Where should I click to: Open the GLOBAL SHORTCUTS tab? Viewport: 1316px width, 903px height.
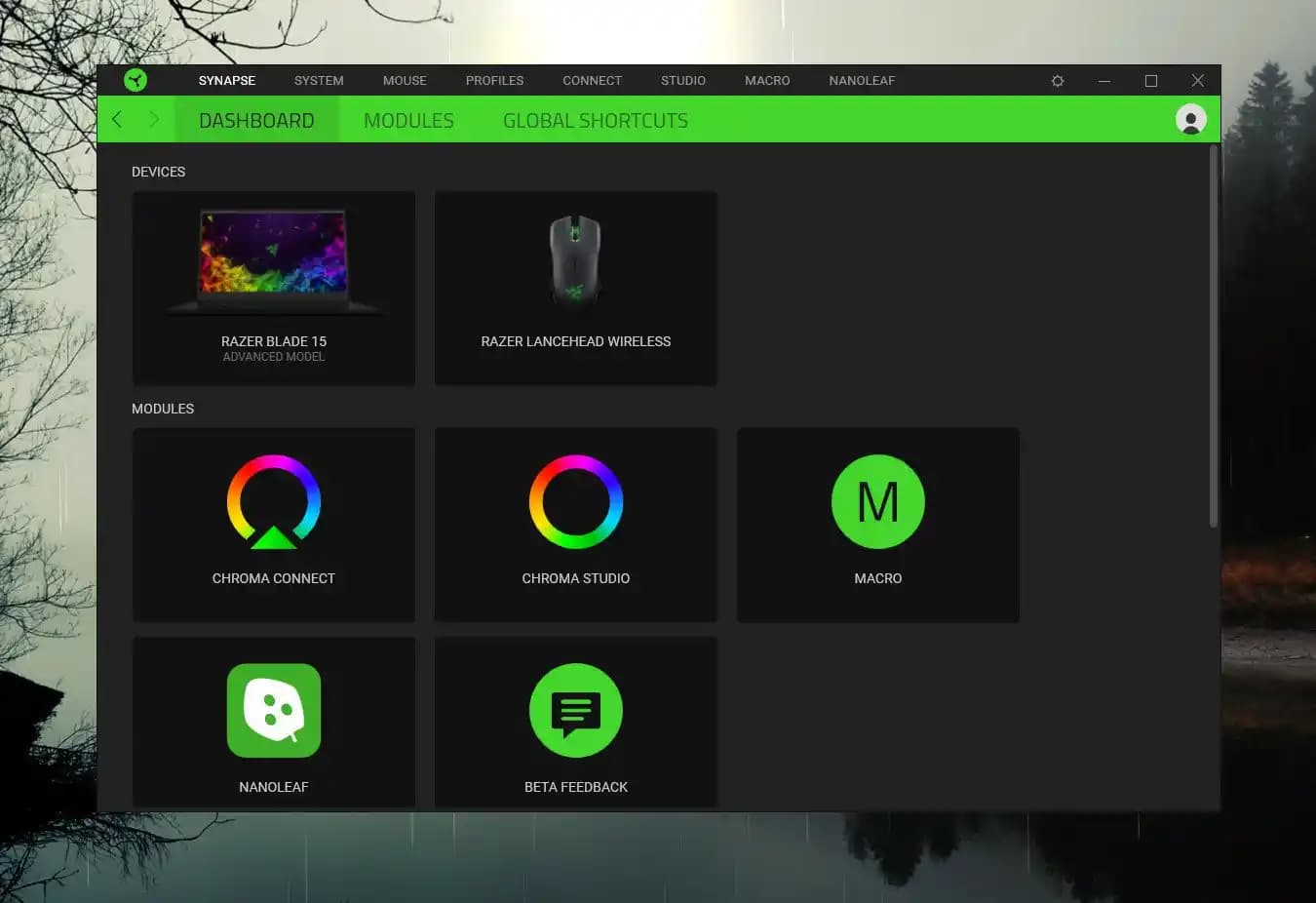[595, 120]
